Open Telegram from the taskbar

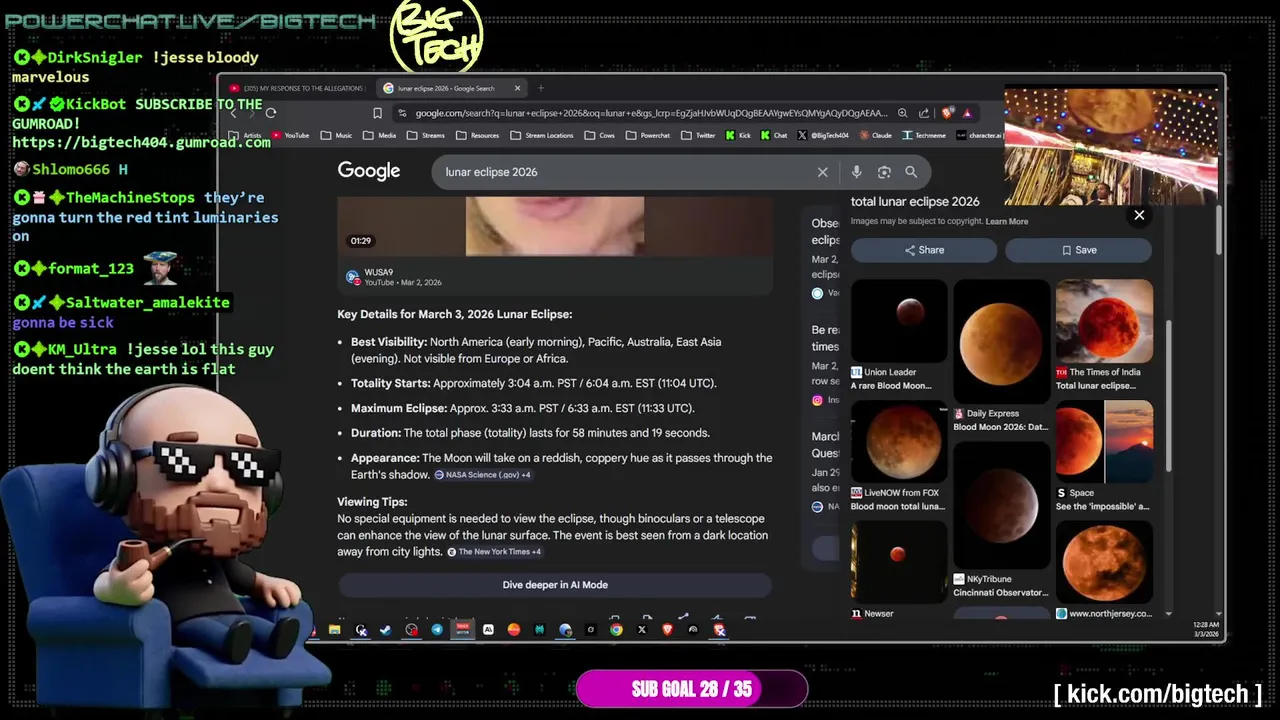(437, 630)
